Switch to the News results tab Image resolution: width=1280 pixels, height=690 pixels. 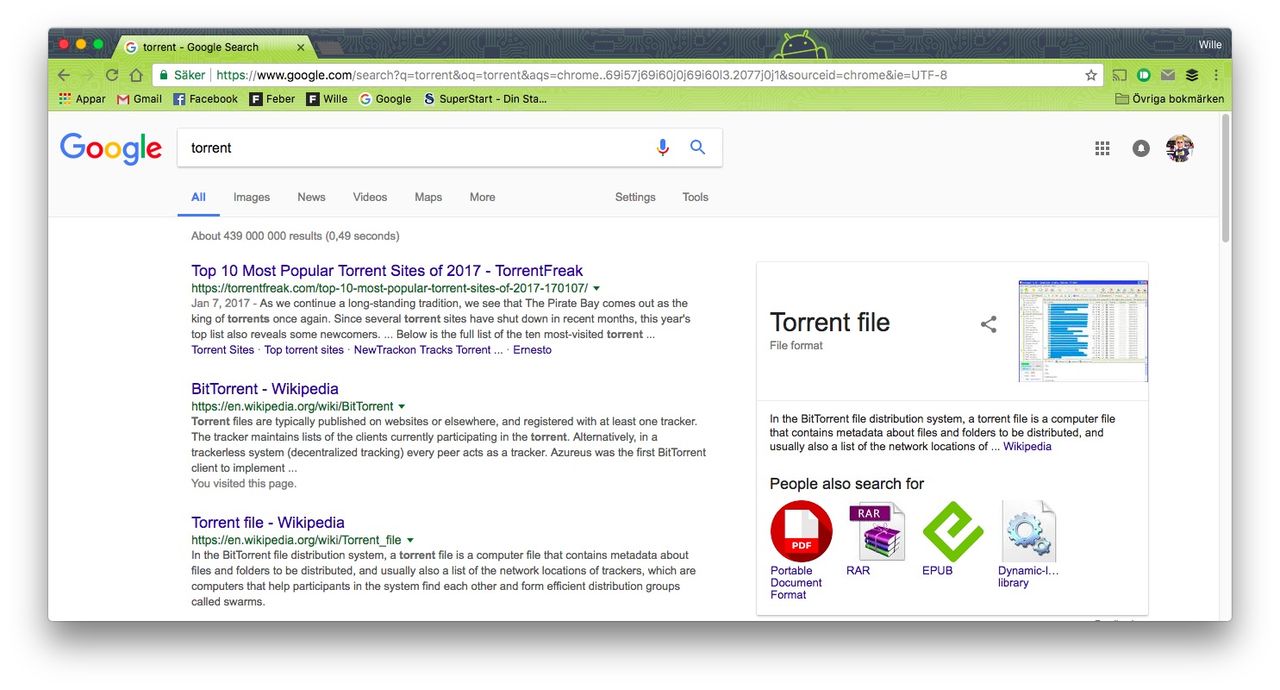point(311,197)
